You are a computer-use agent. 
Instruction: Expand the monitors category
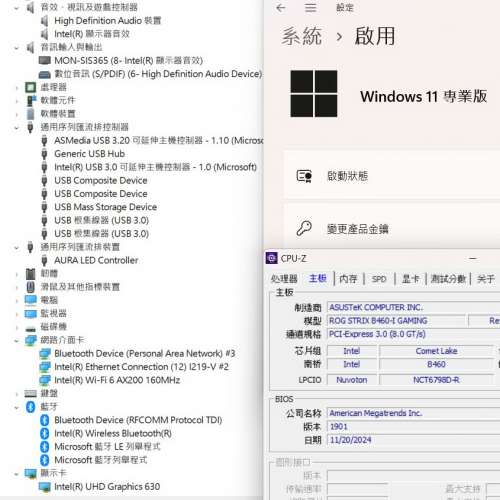click(x=16, y=314)
